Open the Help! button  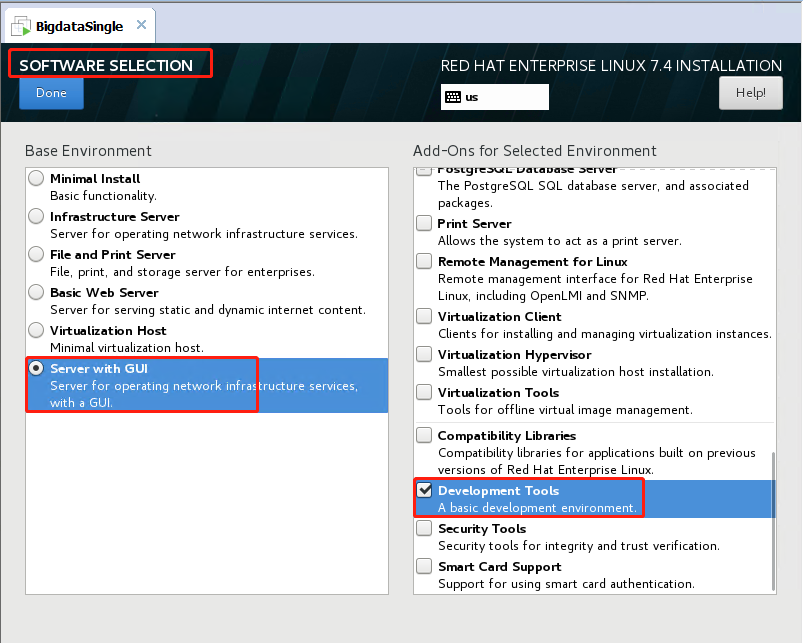click(x=751, y=93)
